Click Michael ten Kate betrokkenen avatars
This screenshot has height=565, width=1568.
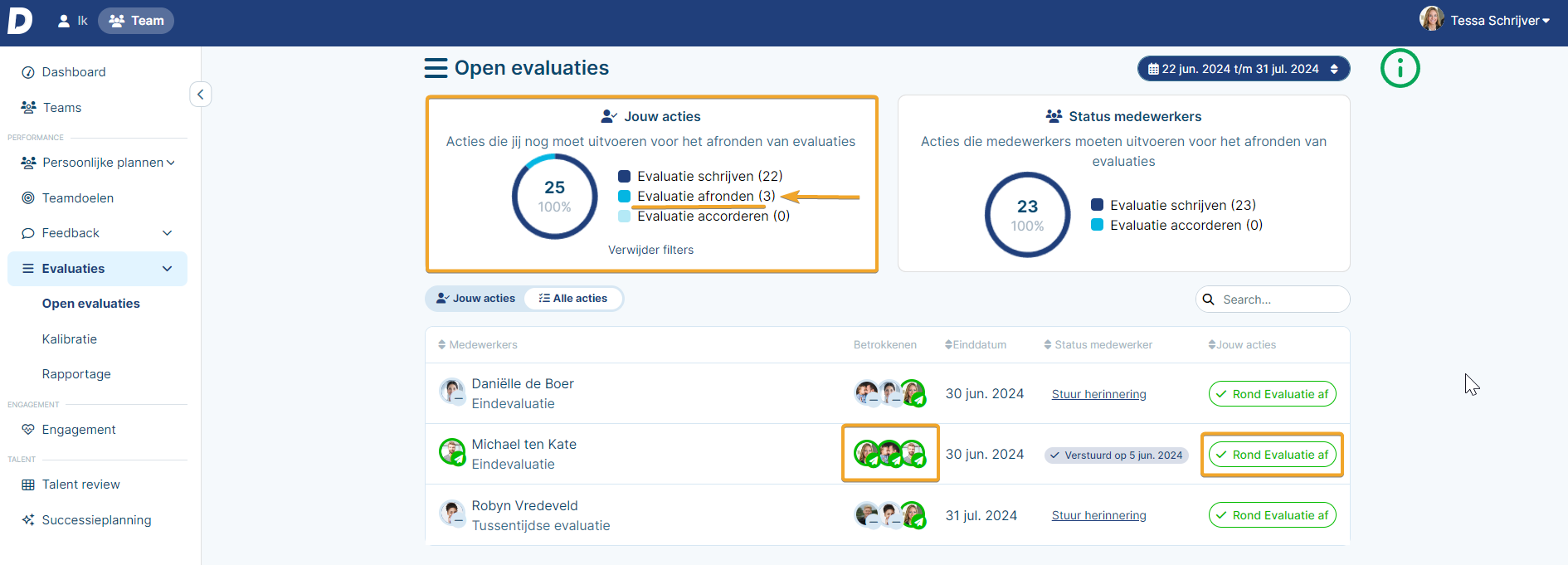tap(890, 454)
